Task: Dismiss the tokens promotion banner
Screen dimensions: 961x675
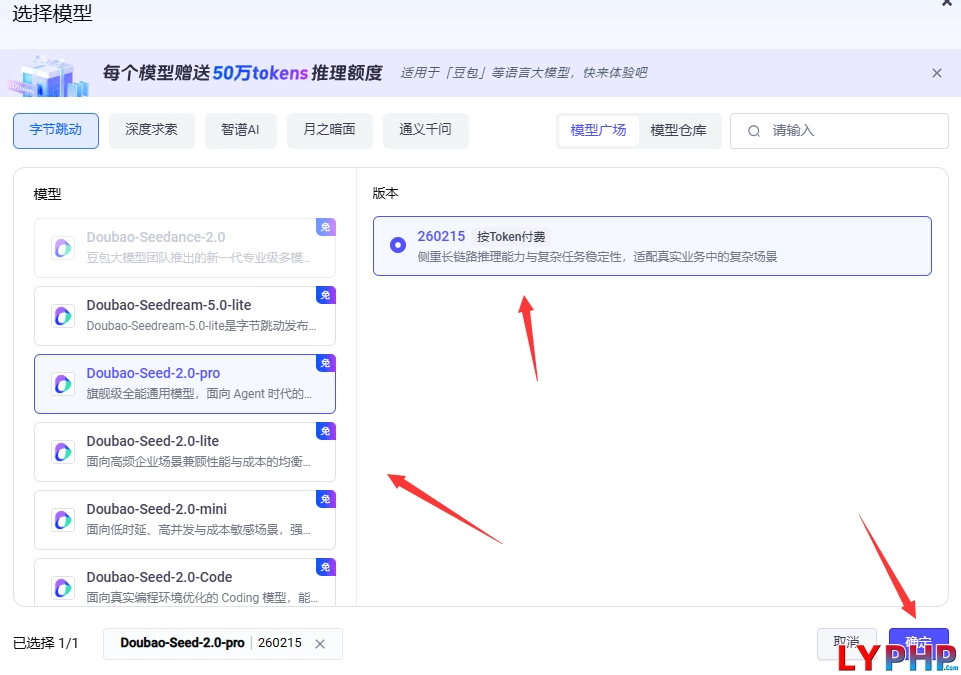Action: (x=936, y=72)
